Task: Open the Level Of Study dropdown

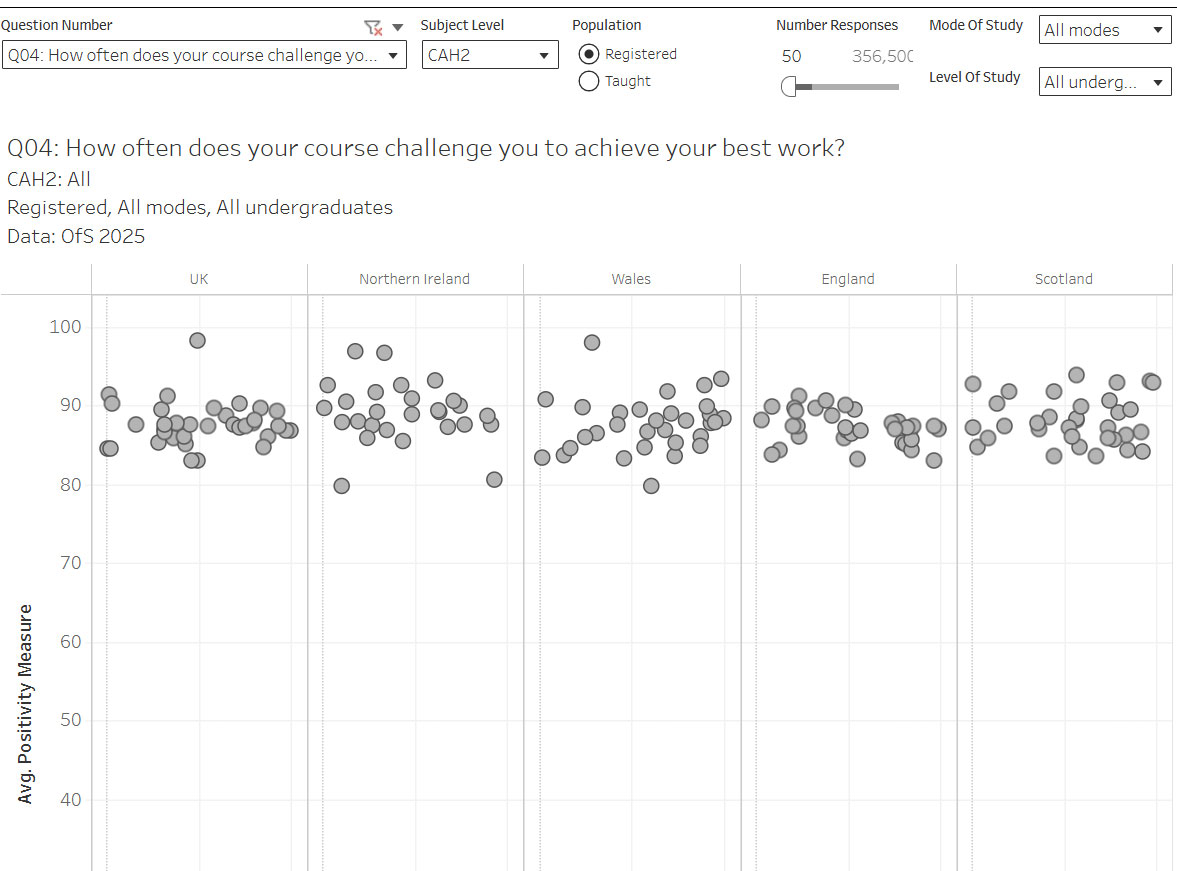Action: pyautogui.click(x=1104, y=81)
